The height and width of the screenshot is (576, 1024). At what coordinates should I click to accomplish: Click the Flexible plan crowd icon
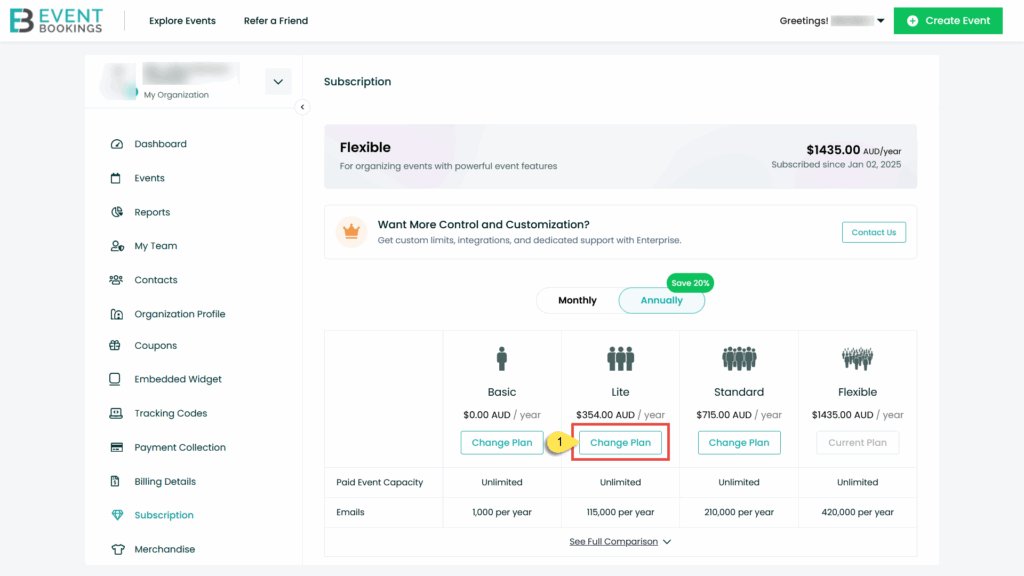tap(857, 359)
